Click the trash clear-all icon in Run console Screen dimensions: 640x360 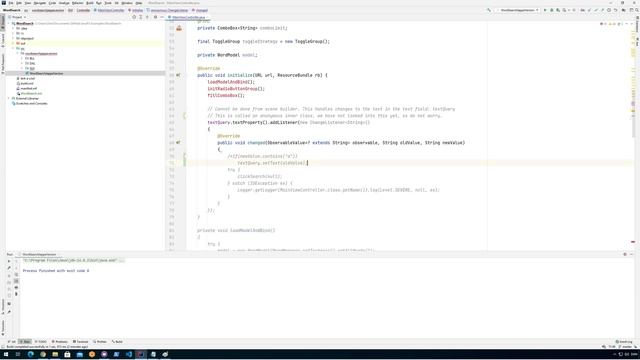coord(16,294)
